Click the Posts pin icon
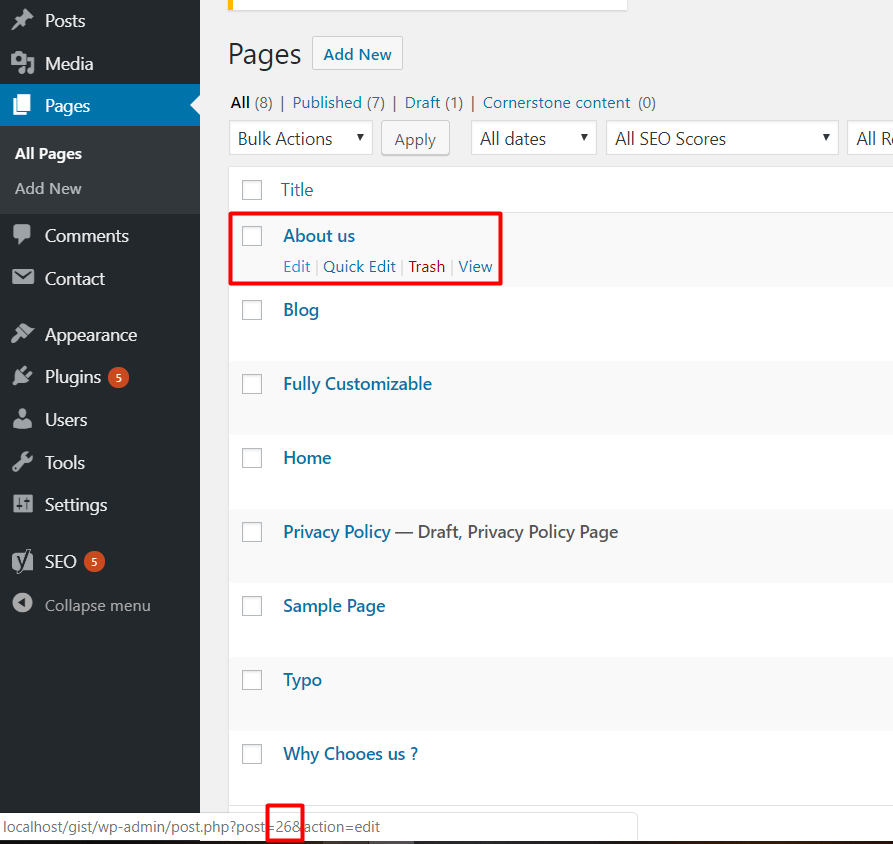This screenshot has height=844, width=893. (x=22, y=21)
